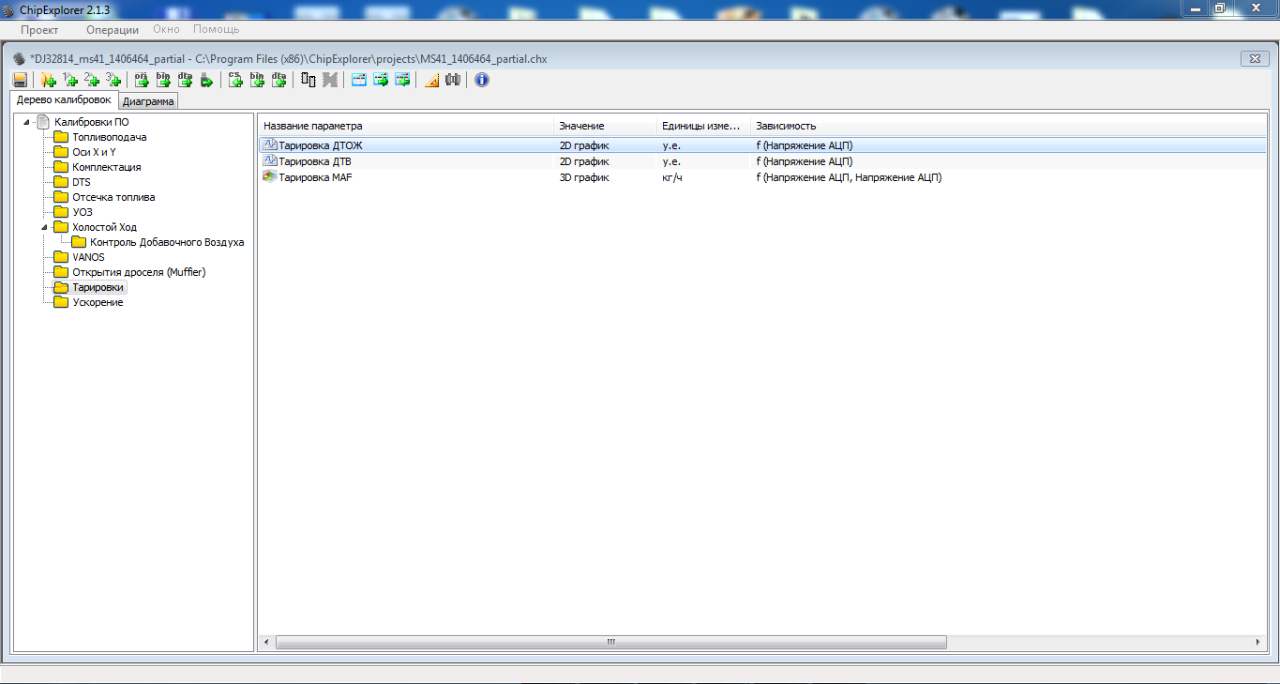Click the blue info about icon

pos(482,80)
